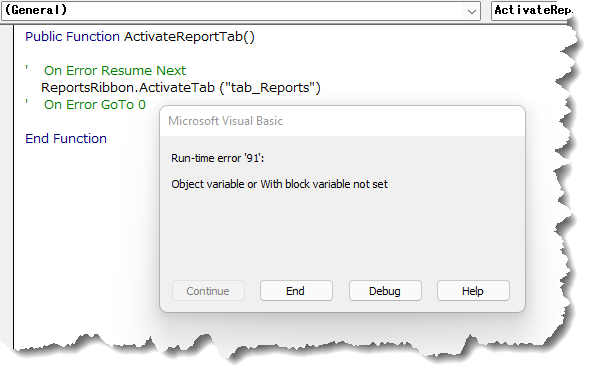Click the Public keyword in function declaration
The image size is (602, 379).
tap(43, 37)
